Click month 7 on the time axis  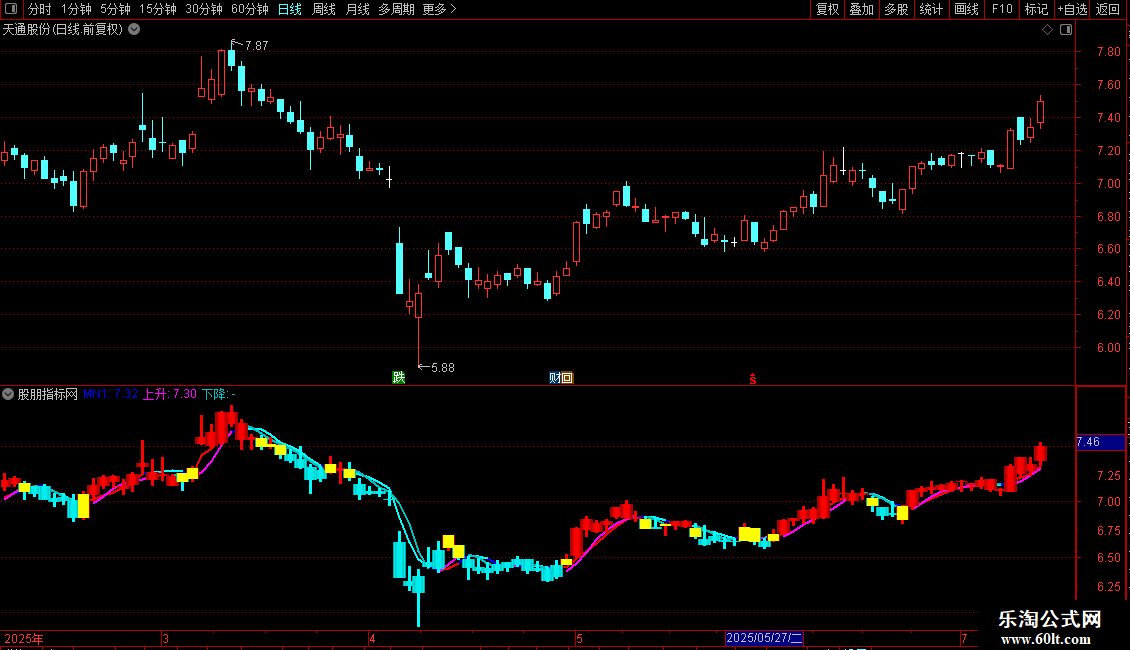tap(964, 638)
